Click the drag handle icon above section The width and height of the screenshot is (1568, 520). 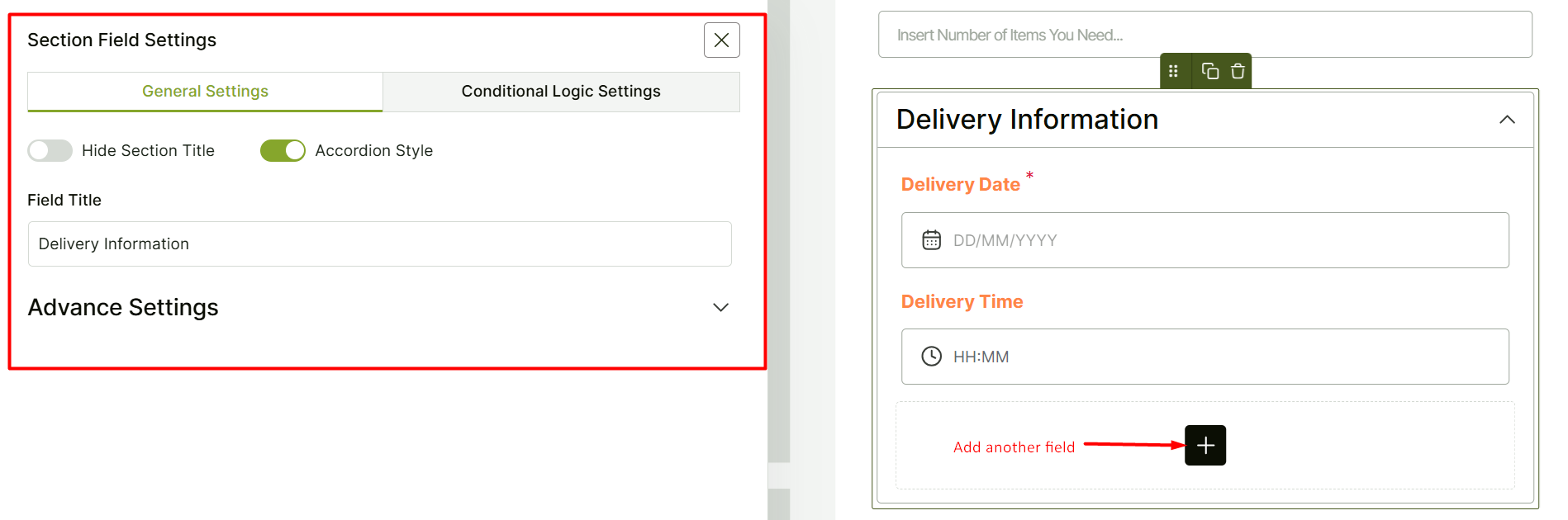coord(1173,71)
